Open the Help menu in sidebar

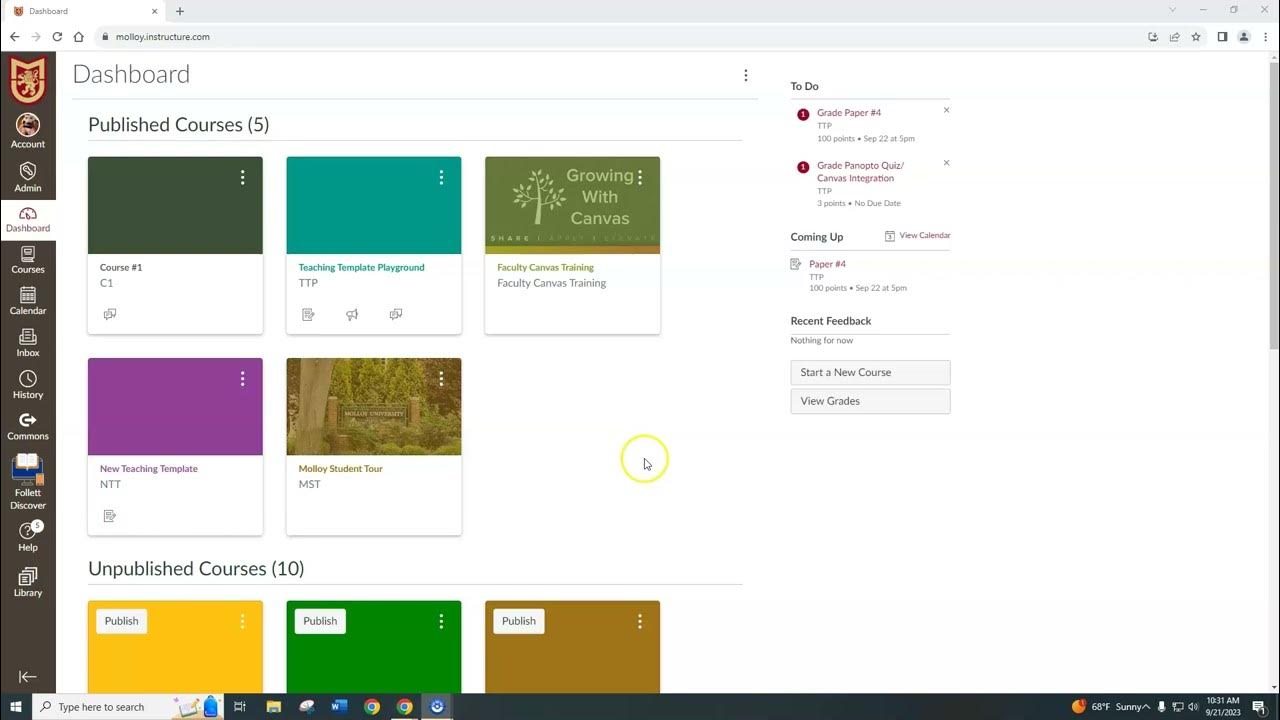[x=28, y=537]
